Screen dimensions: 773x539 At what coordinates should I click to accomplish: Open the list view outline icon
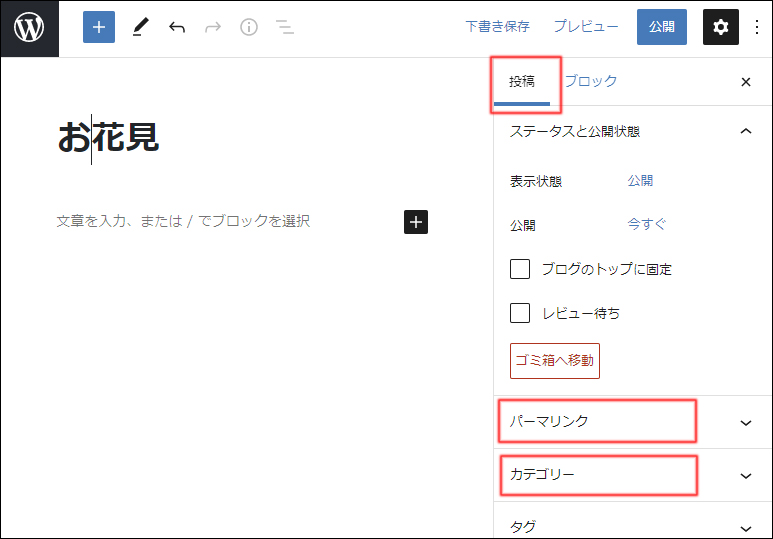[285, 27]
